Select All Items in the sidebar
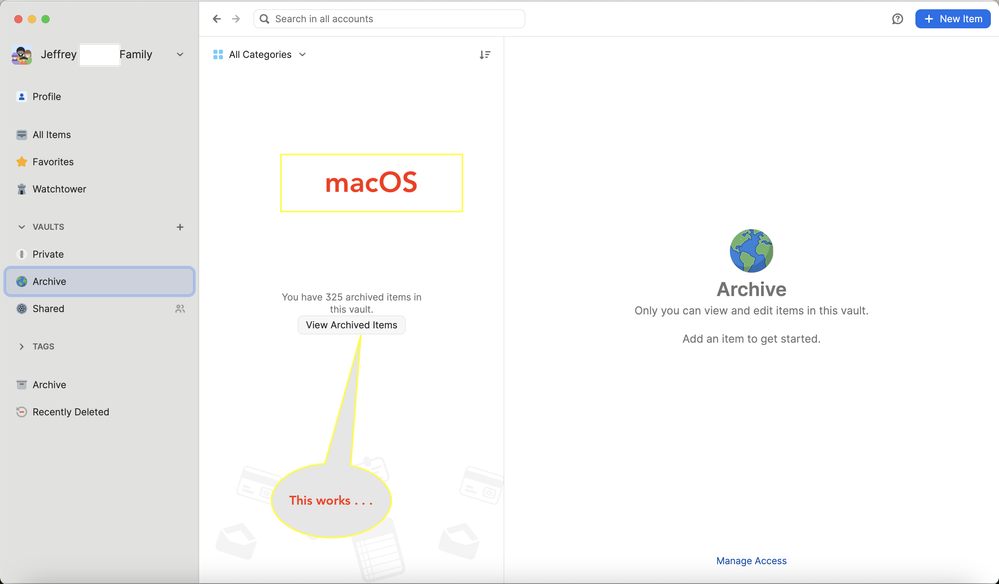 coord(51,135)
